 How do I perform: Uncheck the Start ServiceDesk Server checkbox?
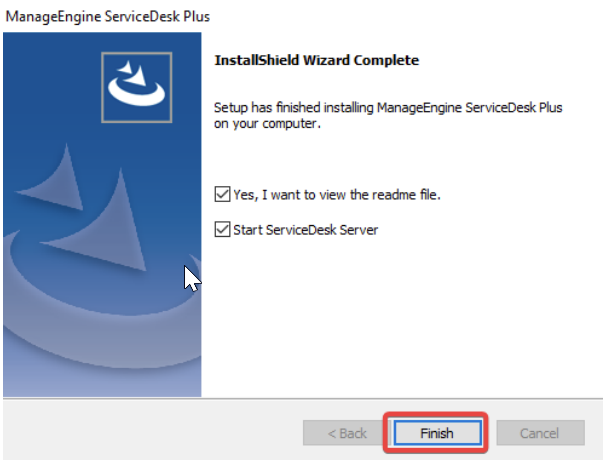click(222, 230)
